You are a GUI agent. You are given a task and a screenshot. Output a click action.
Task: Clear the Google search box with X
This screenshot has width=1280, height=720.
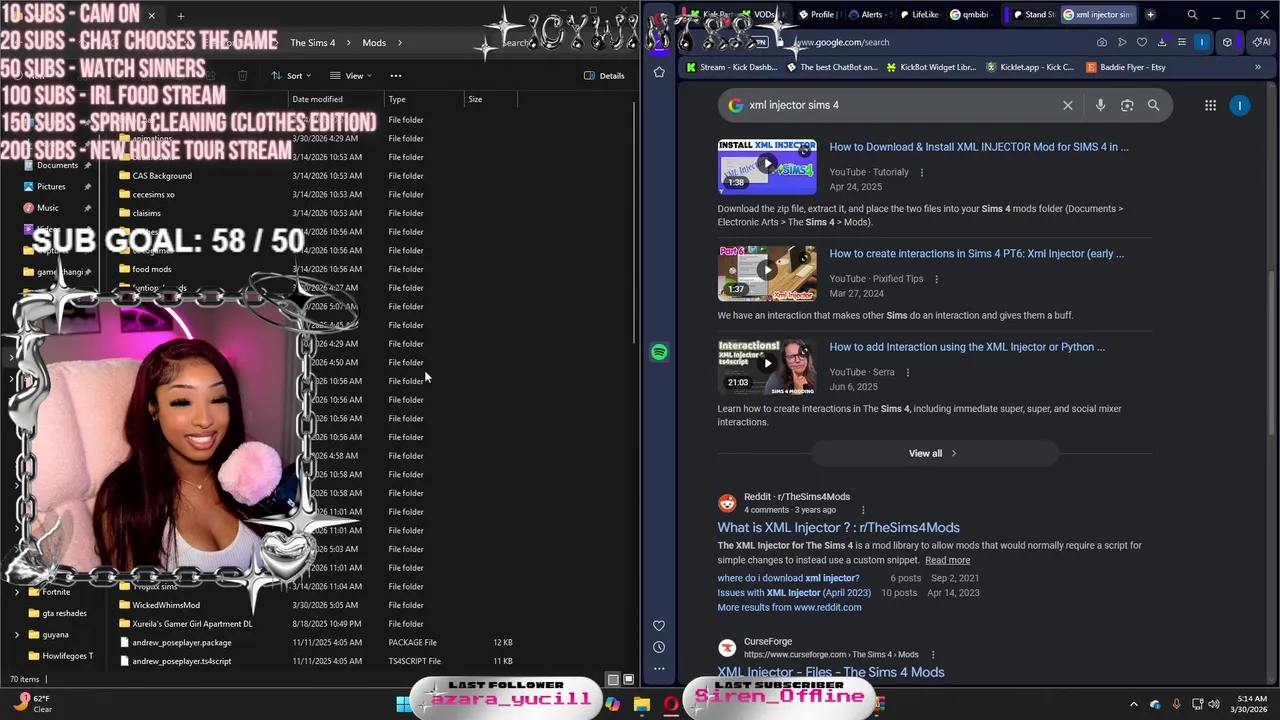[1068, 105]
